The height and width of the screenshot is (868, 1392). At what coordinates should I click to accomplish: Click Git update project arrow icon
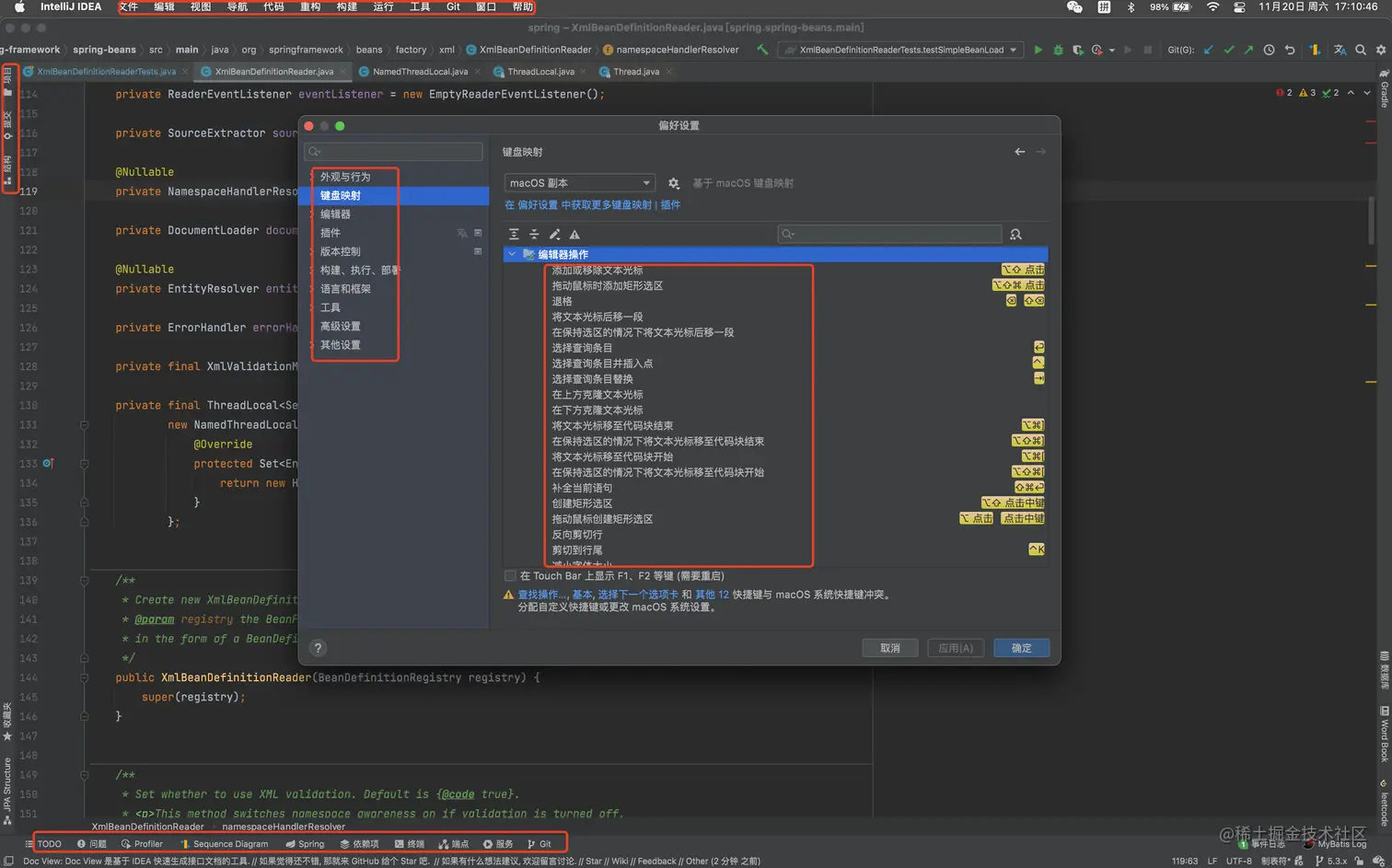click(1209, 50)
